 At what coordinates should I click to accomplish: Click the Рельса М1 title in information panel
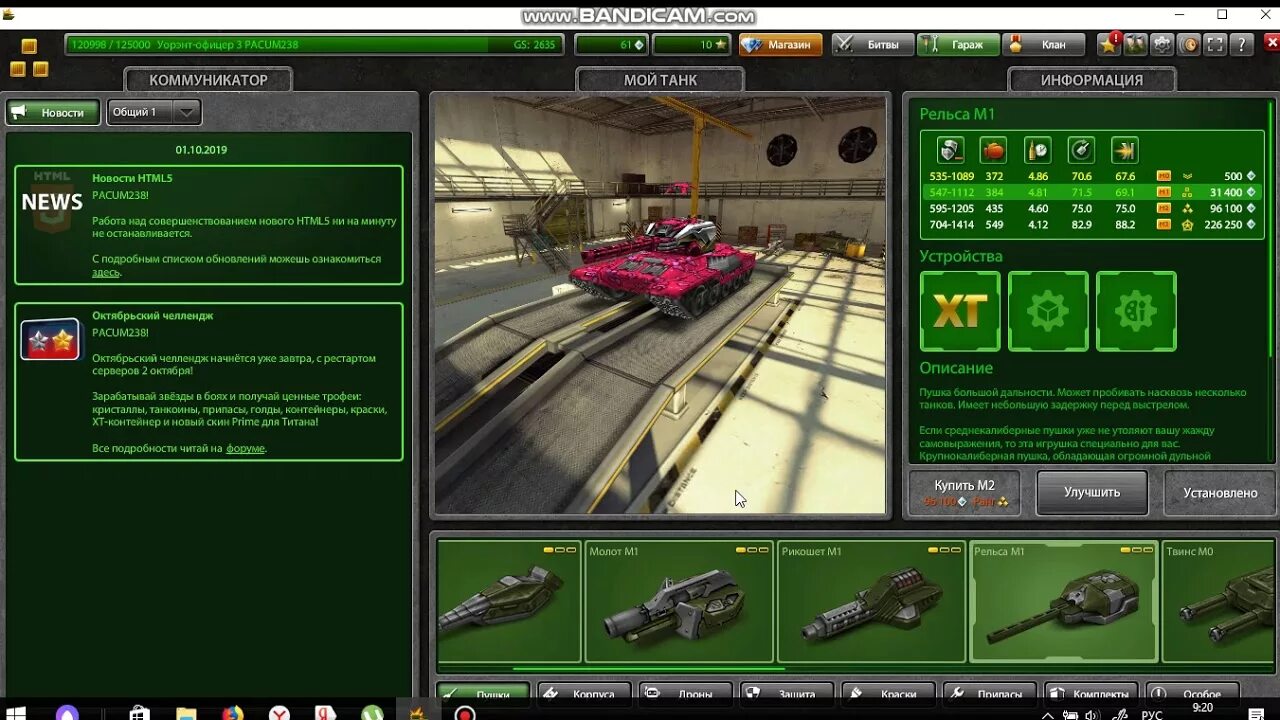tap(957, 114)
